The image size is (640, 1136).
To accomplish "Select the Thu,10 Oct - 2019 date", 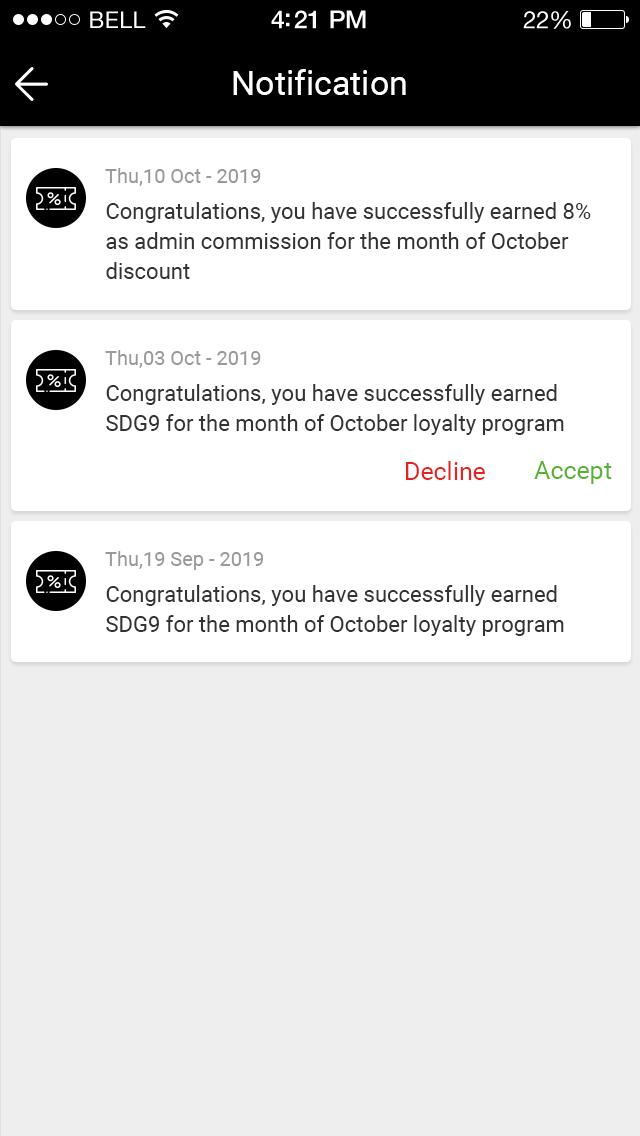I will (x=183, y=177).
